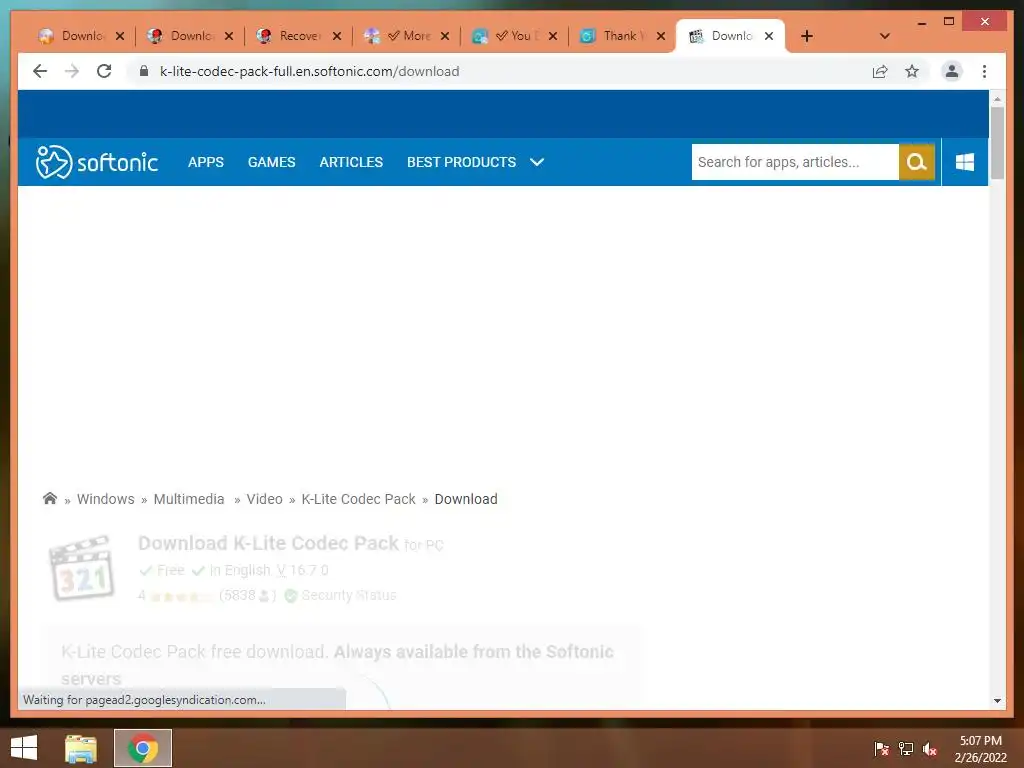Image resolution: width=1024 pixels, height=768 pixels.
Task: Focus the 'Search for apps, articles' field
Action: [795, 162]
